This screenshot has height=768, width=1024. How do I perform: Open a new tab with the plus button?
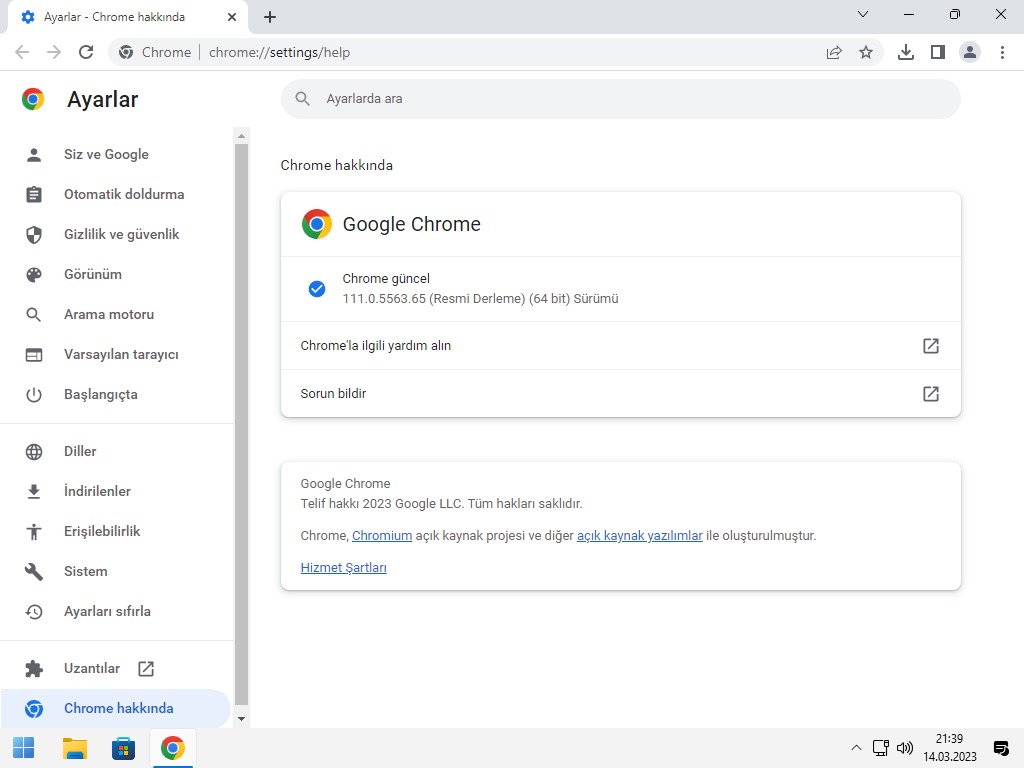click(x=270, y=17)
